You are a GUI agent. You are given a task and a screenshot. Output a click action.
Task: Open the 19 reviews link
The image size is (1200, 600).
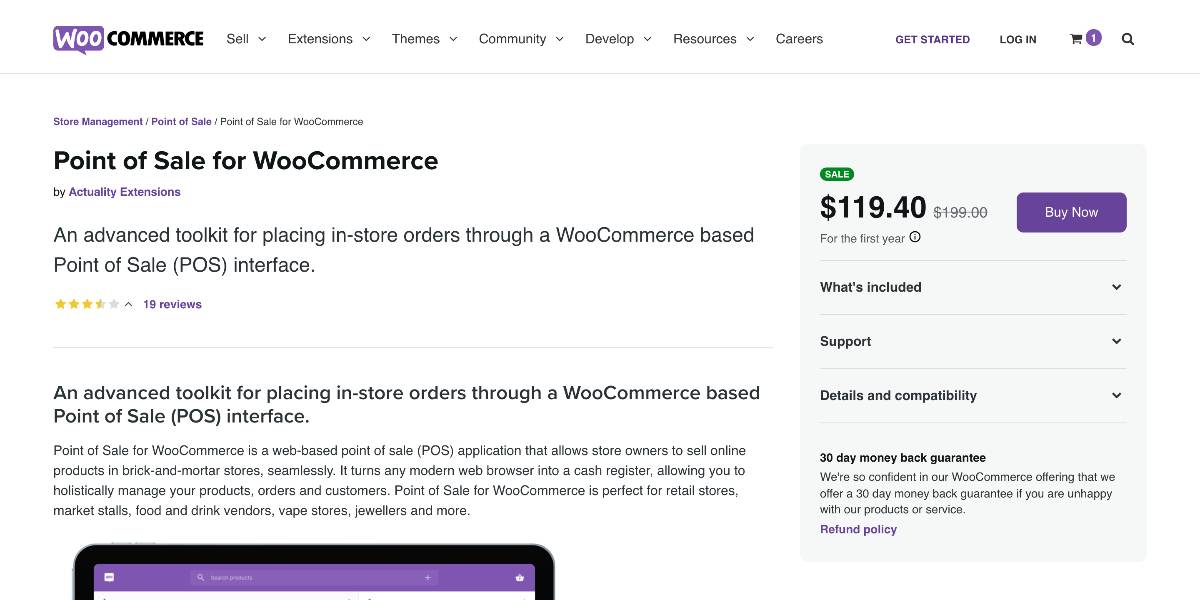[x=172, y=304]
